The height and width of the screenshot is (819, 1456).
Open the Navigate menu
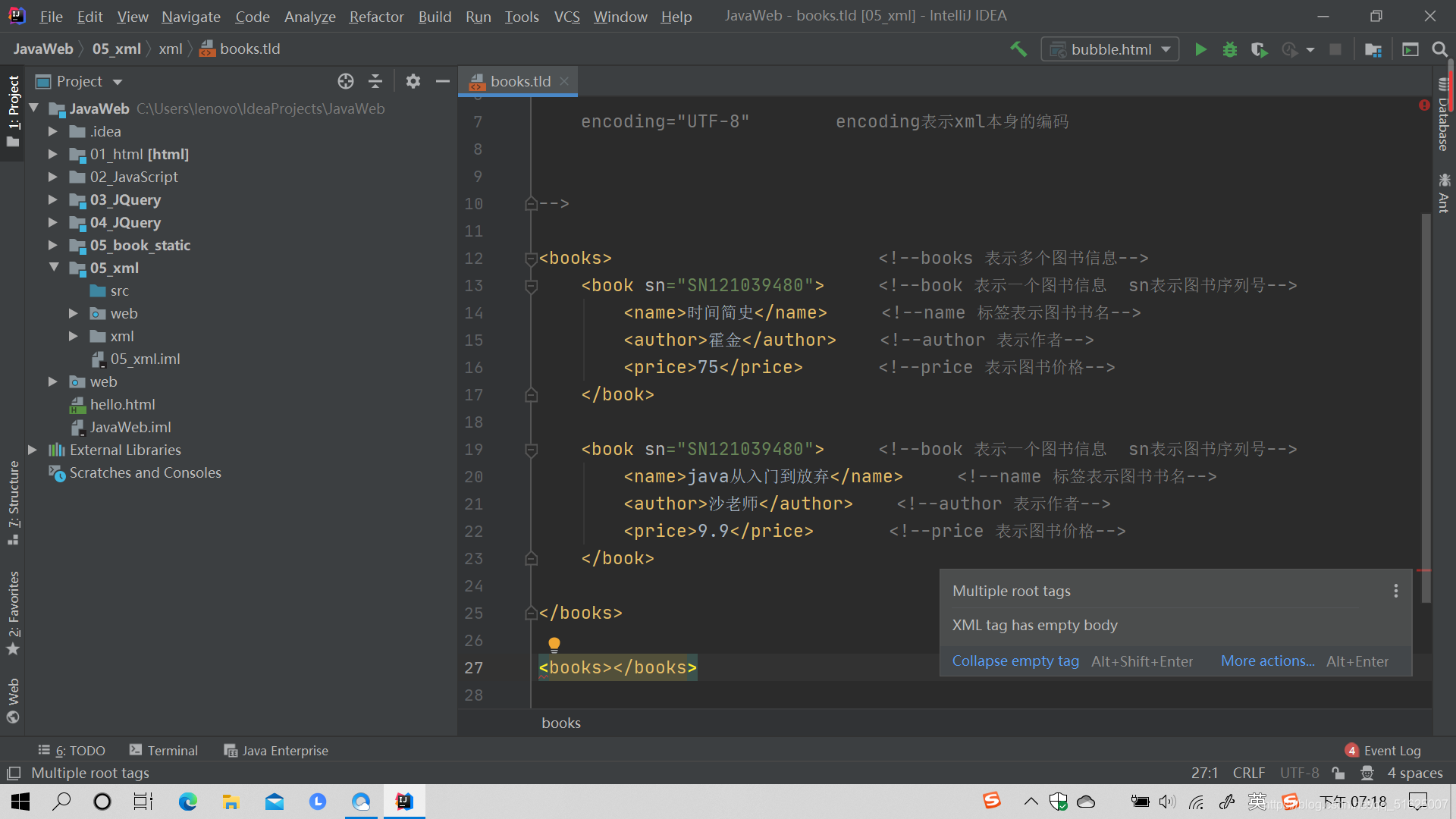190,16
